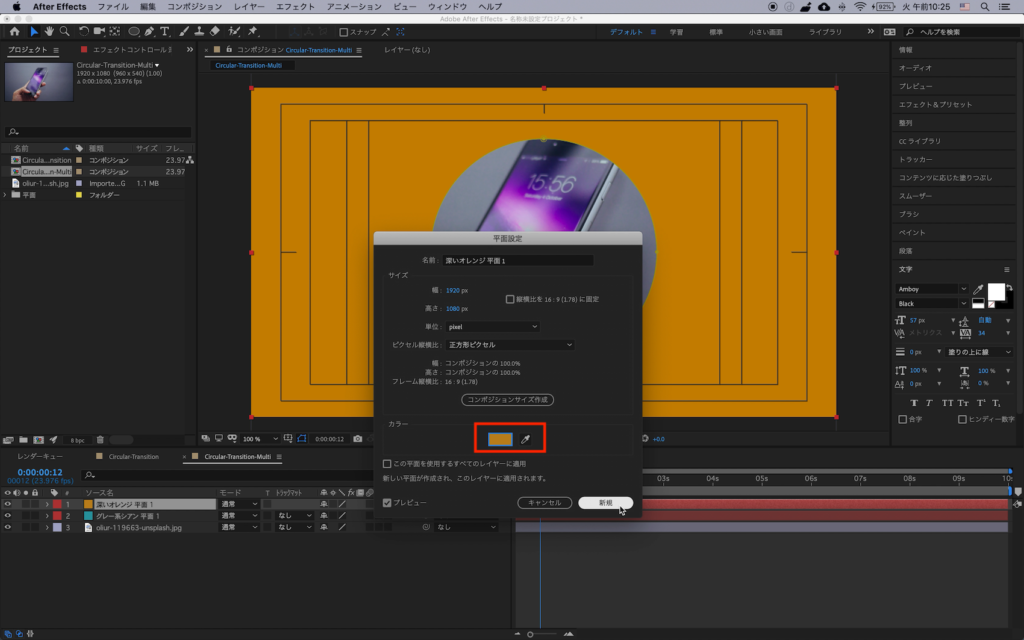Screen dimensions: 1024x640
Task: Open the 単位 pixel dropdown
Action: (x=493, y=326)
